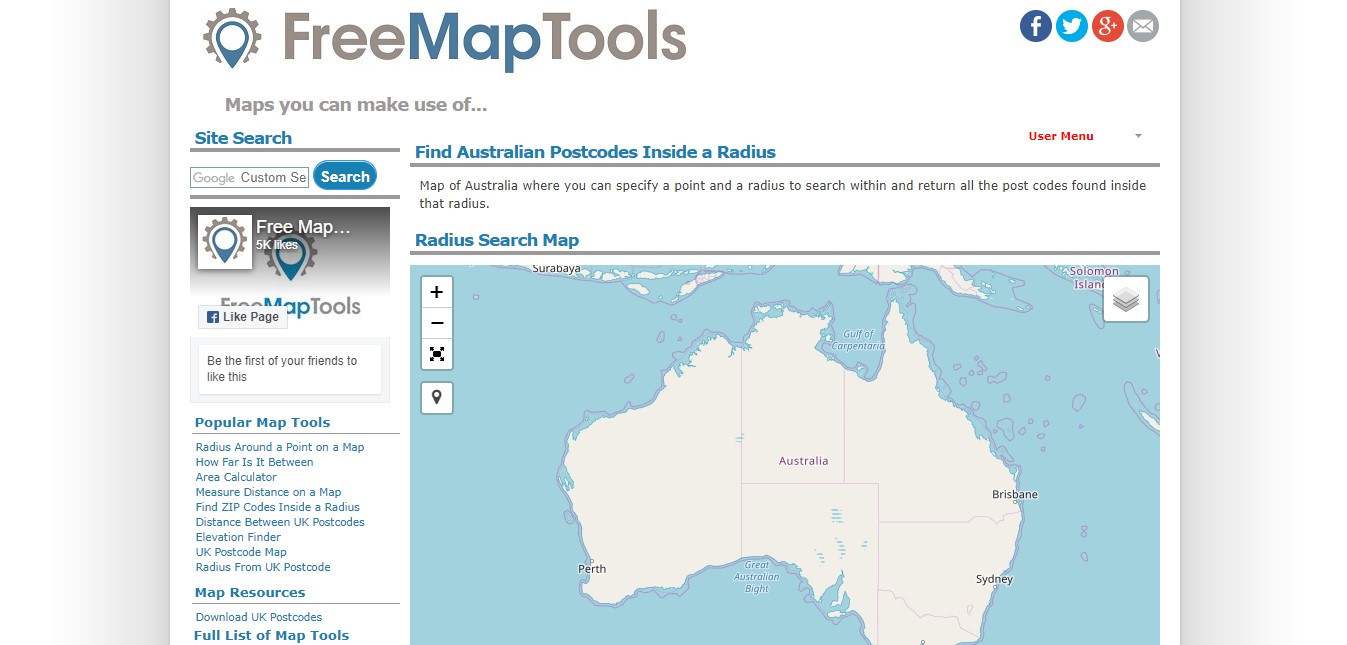Zoom out on the map
This screenshot has width=1347, height=645.
437,323
